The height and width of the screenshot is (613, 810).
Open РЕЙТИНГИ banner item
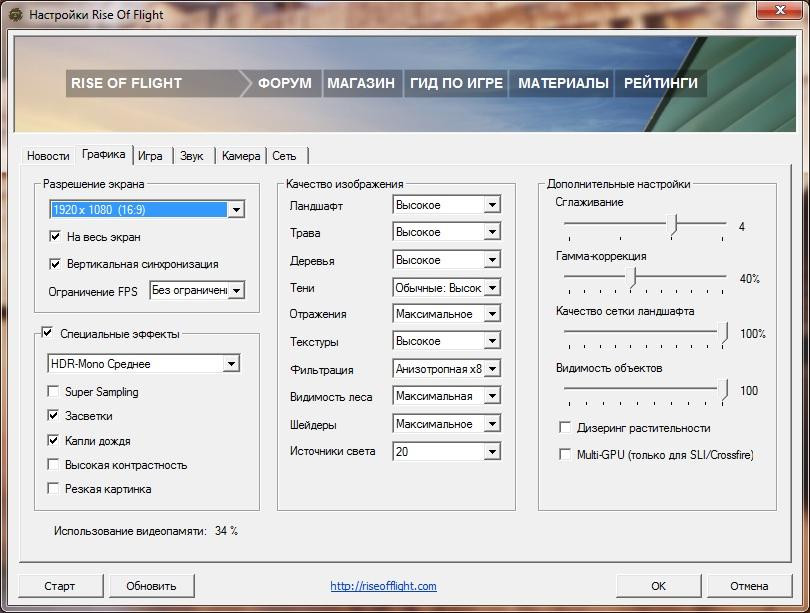click(x=661, y=83)
